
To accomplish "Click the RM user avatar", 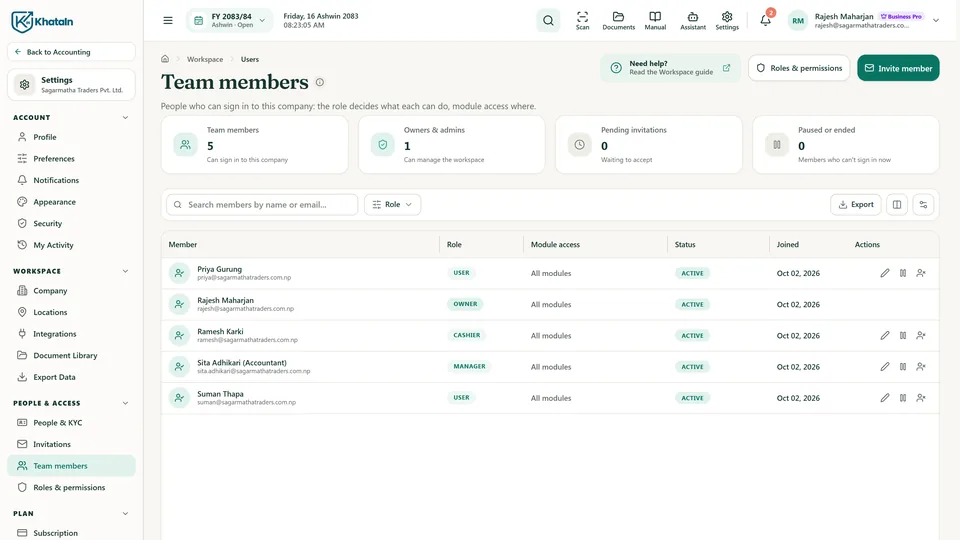I will click(x=798, y=20).
